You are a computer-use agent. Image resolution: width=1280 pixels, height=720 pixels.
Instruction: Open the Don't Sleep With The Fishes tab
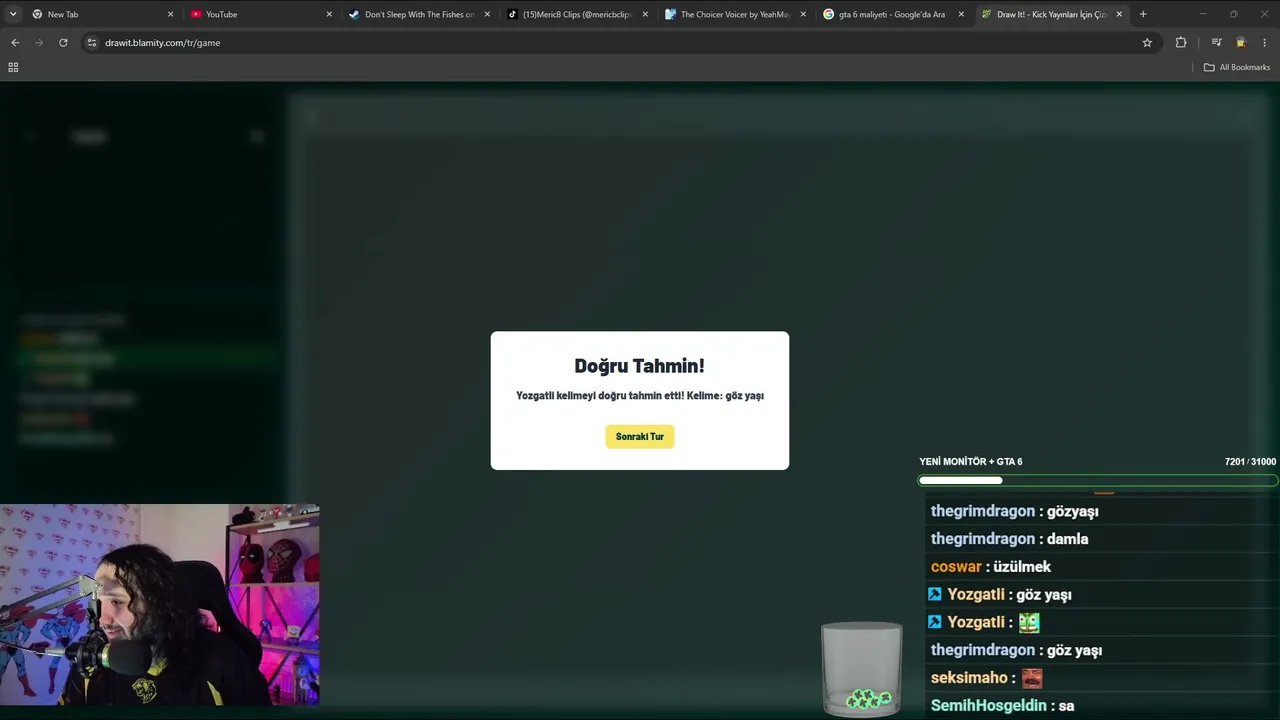point(419,14)
